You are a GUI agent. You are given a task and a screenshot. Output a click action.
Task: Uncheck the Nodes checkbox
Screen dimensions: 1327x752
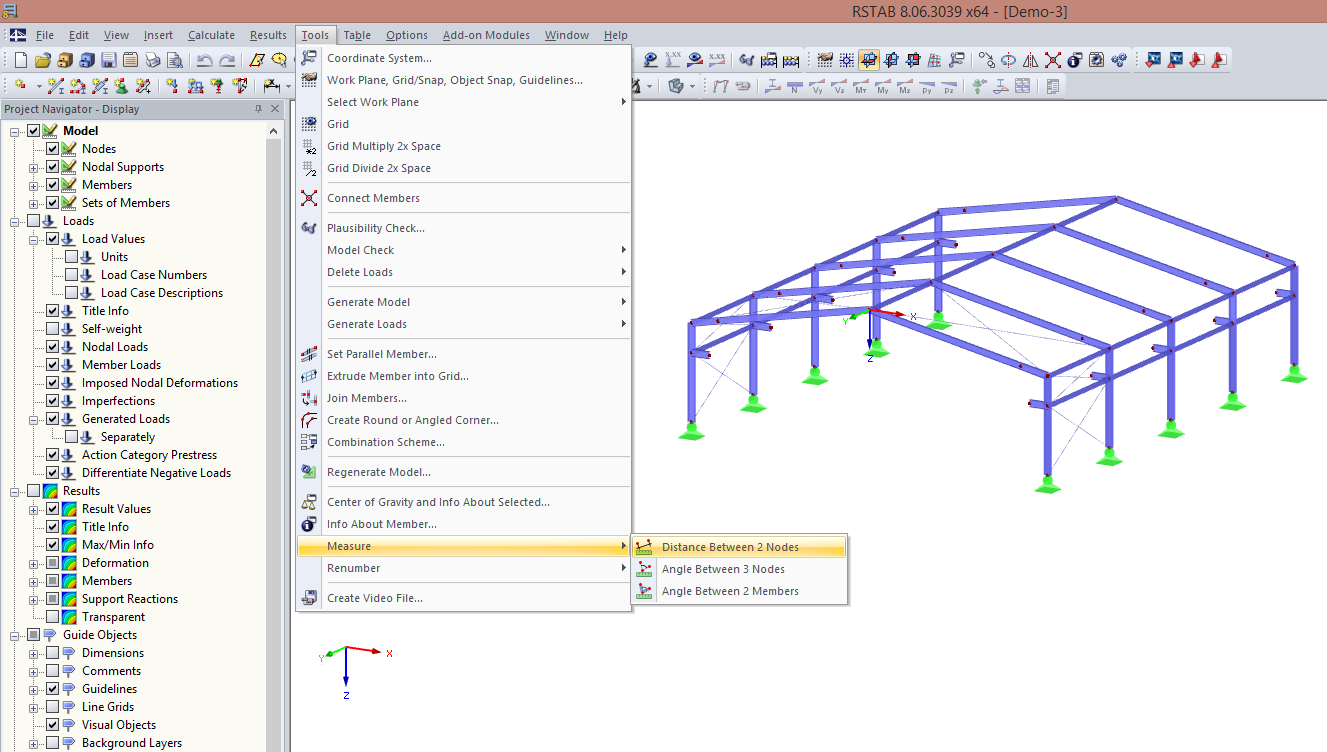pos(53,149)
